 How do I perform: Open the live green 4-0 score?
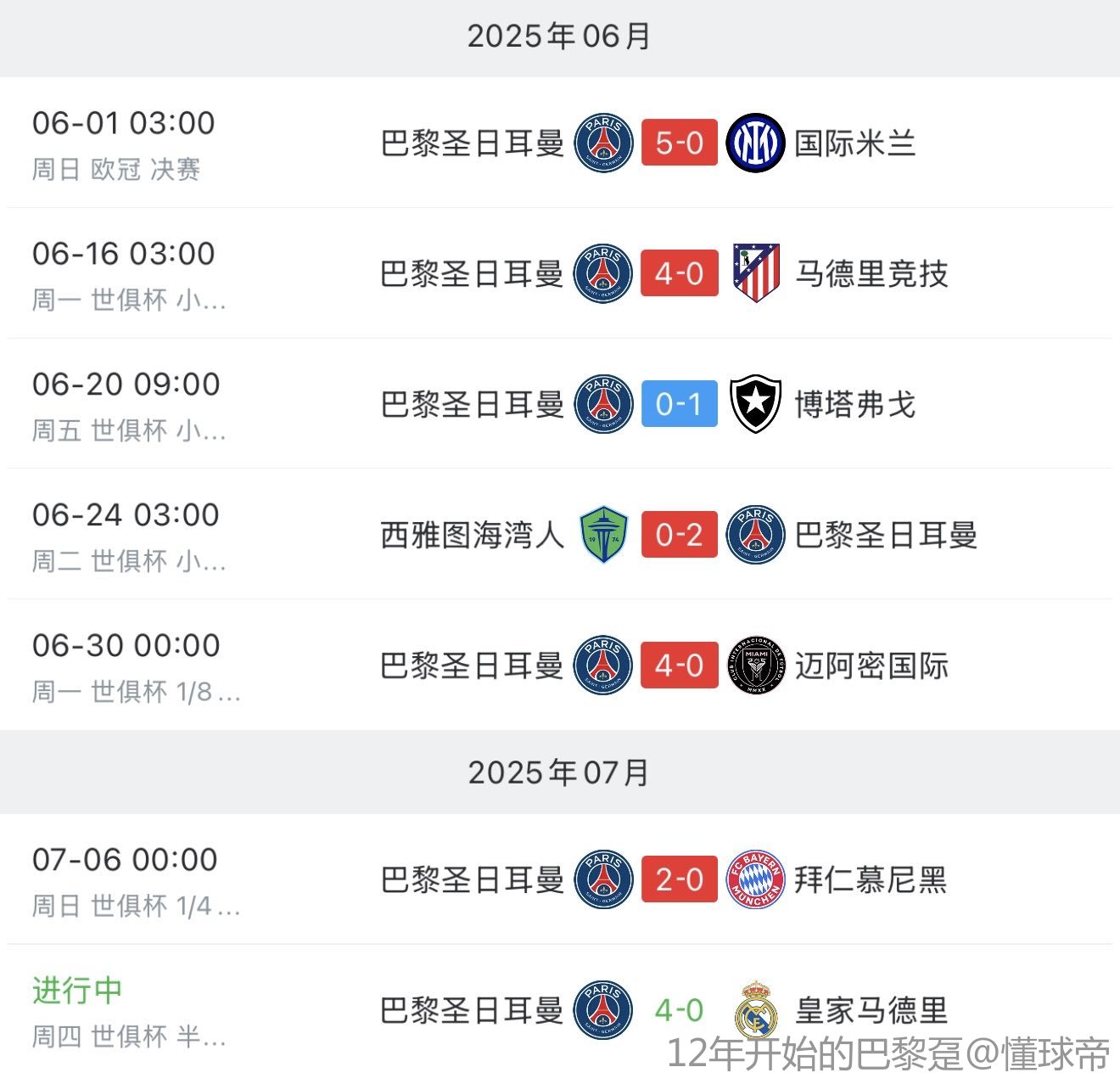(x=680, y=1010)
